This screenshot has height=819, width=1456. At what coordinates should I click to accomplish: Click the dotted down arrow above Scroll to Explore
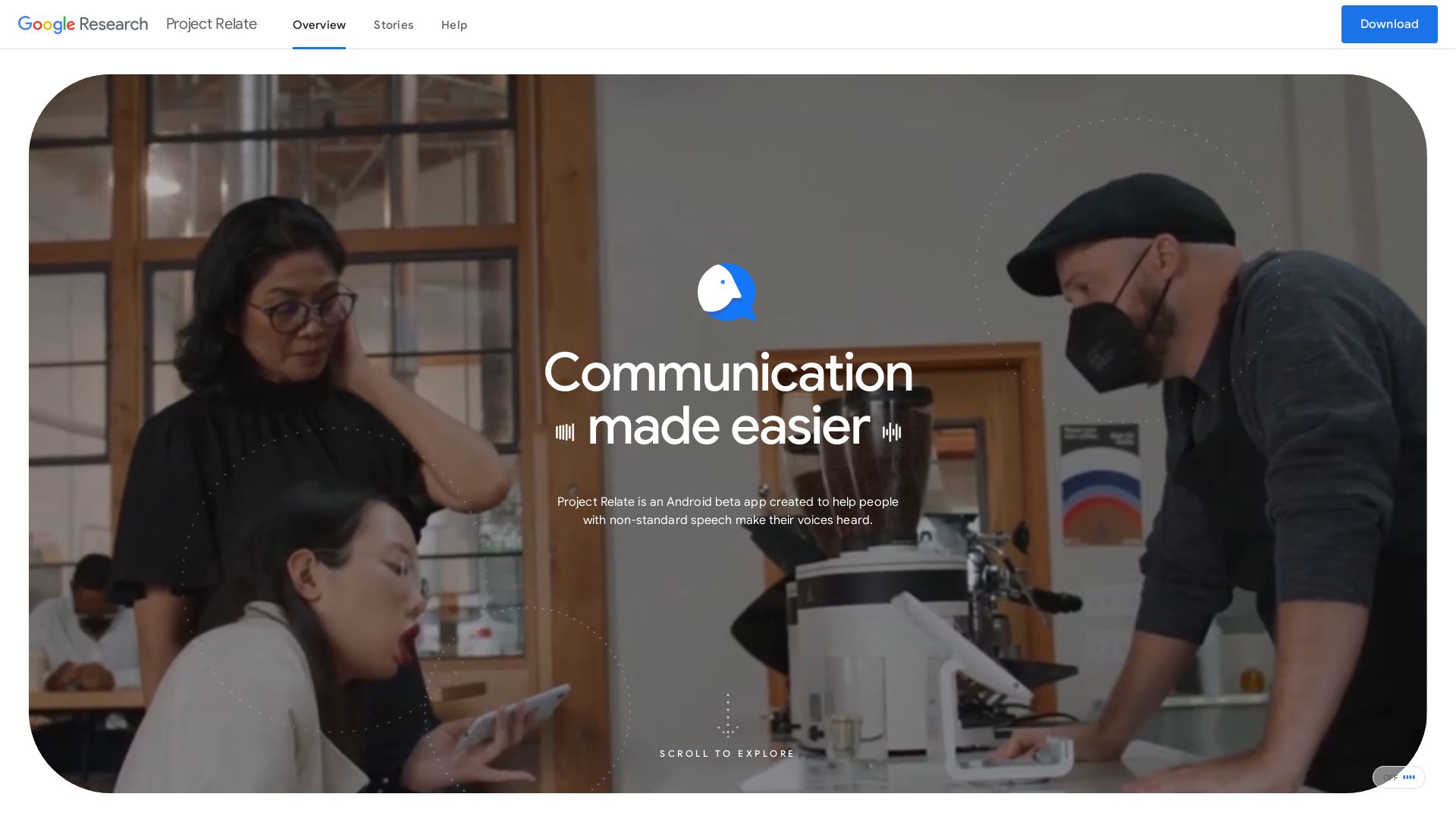(x=727, y=716)
